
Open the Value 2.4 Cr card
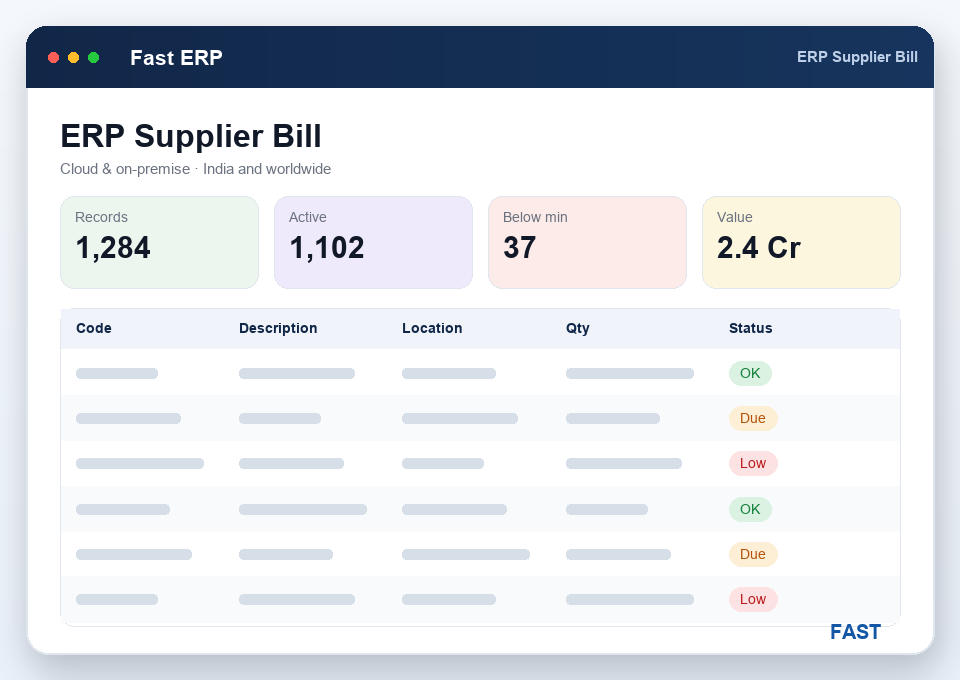click(x=801, y=242)
